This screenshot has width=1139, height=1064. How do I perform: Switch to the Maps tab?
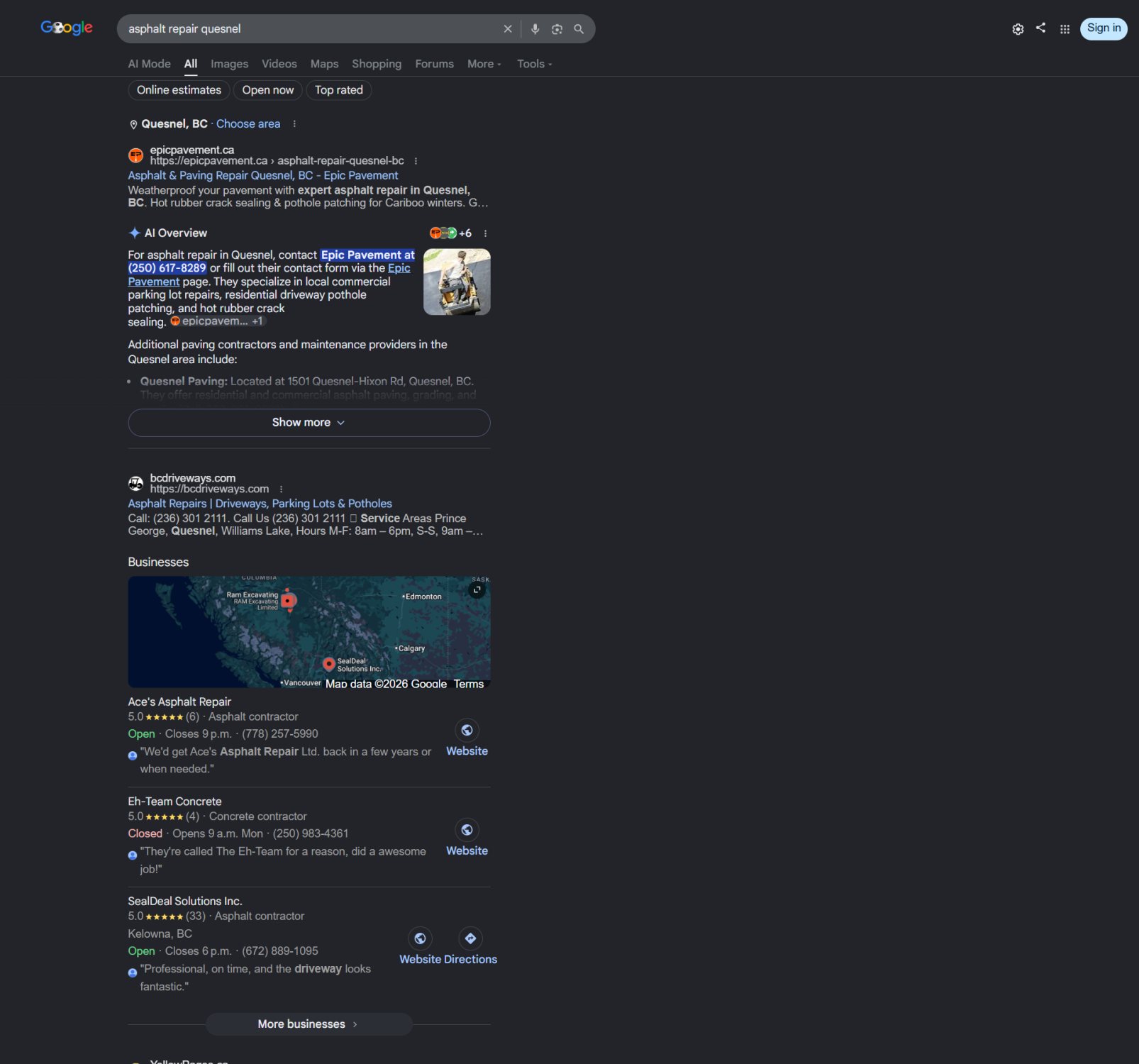click(x=325, y=64)
